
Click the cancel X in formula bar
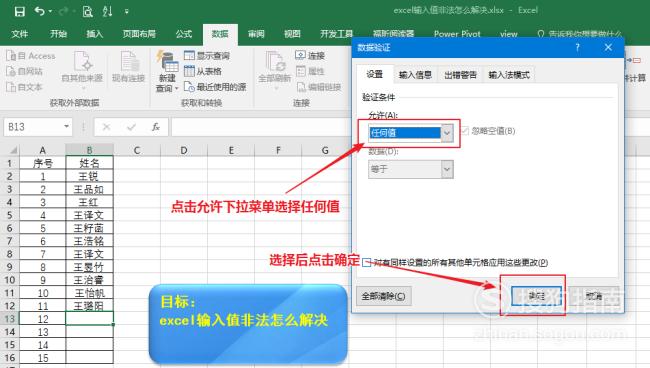106,127
